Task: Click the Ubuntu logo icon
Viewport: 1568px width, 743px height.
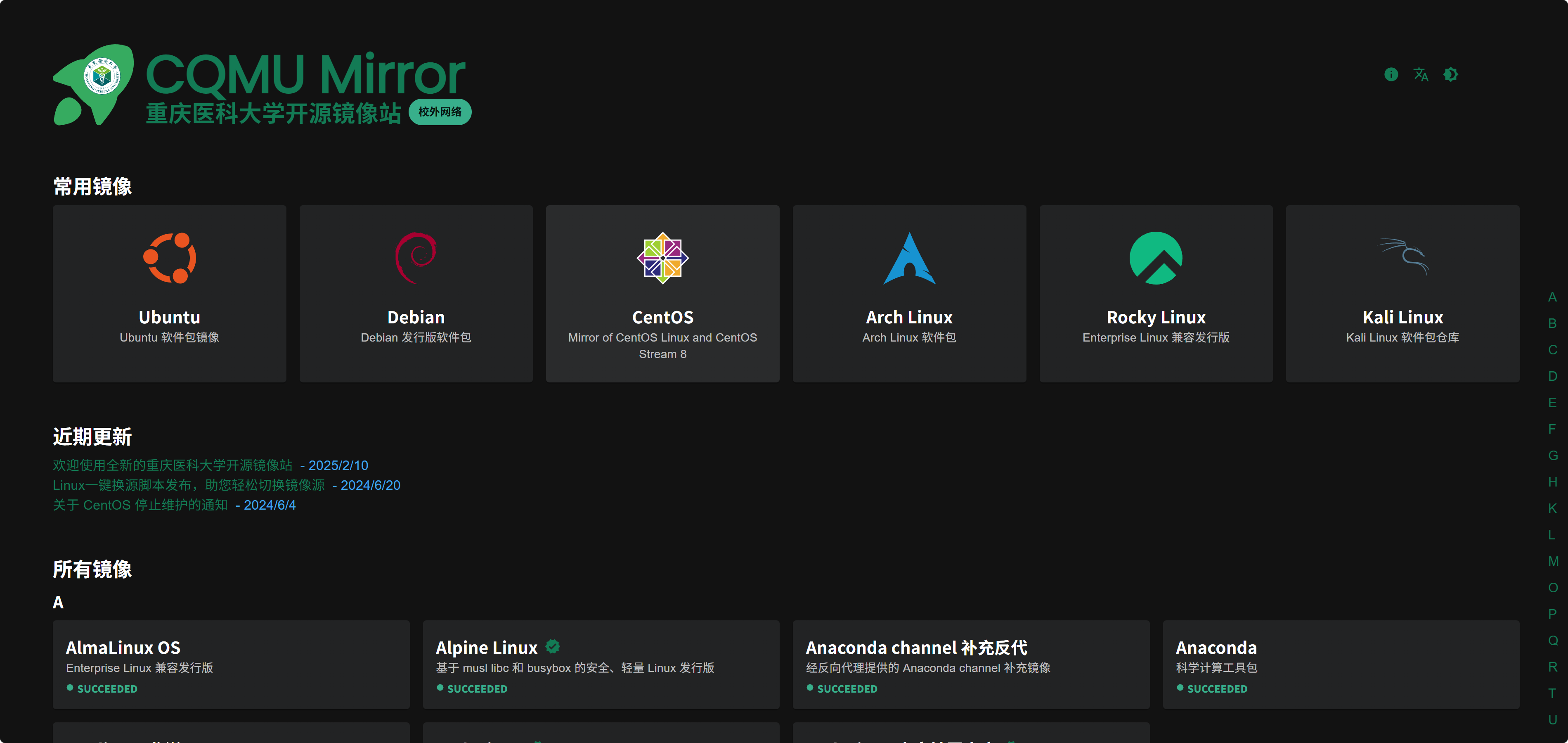Action: pyautogui.click(x=169, y=258)
